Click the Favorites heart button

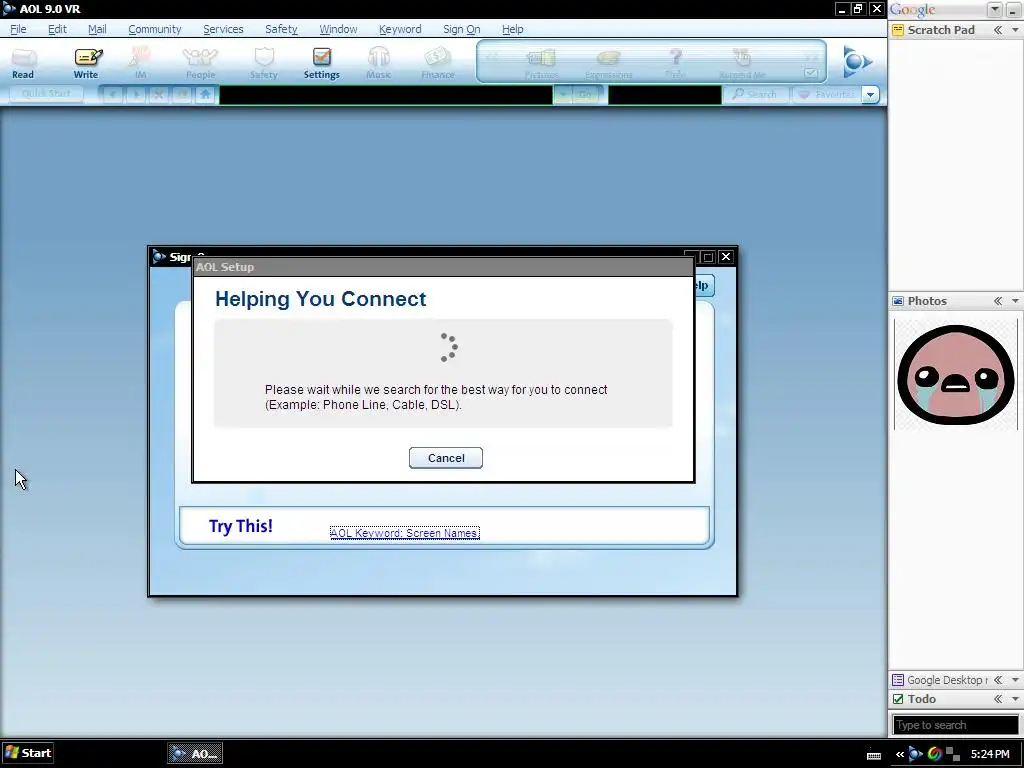point(827,95)
